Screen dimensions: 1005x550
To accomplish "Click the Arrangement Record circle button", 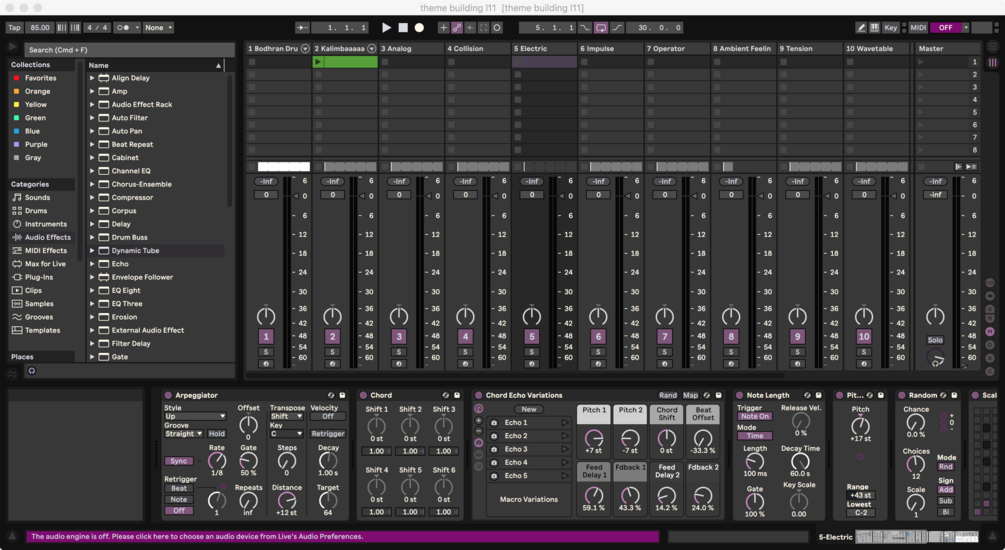I will click(419, 28).
